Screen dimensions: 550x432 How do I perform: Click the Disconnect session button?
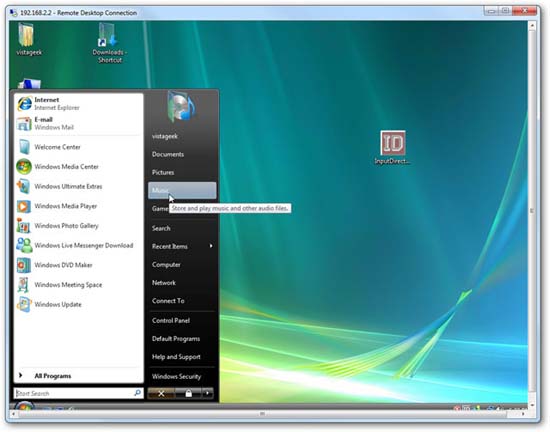pyautogui.click(x=161, y=393)
